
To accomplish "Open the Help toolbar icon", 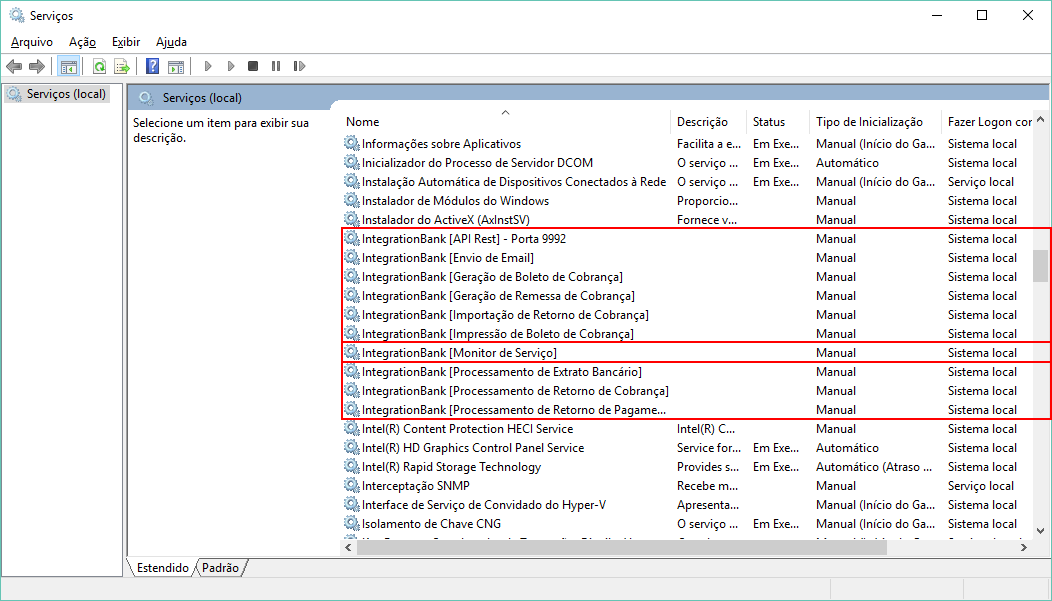I will coord(153,66).
